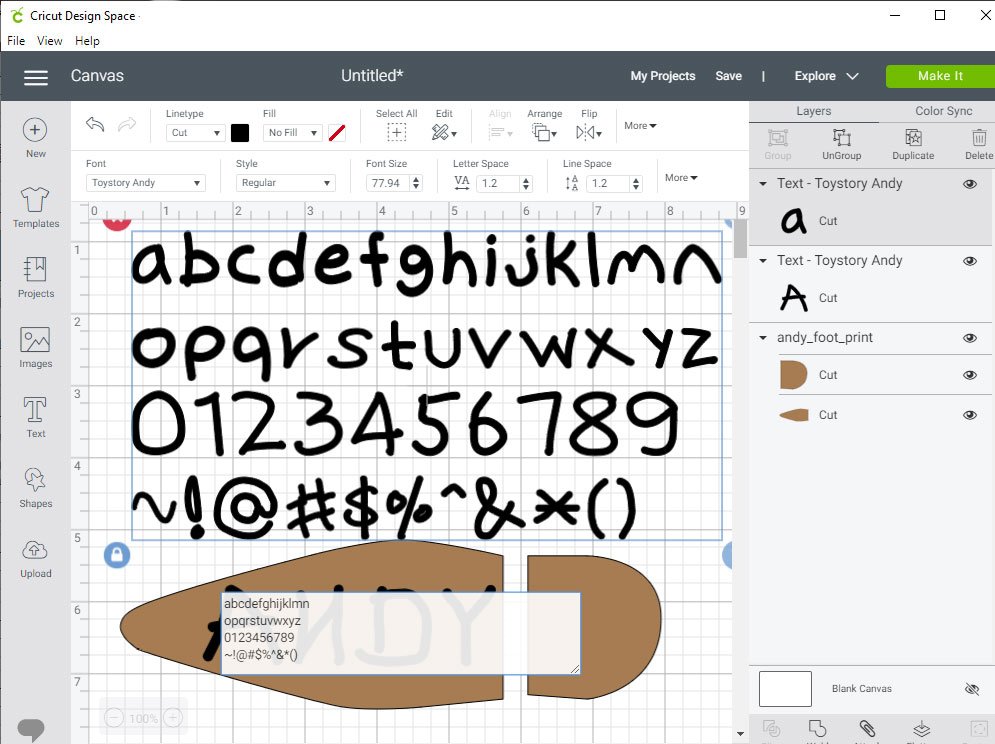The image size is (995, 744).
Task: Click the black Linetype color swatch
Action: click(240, 133)
